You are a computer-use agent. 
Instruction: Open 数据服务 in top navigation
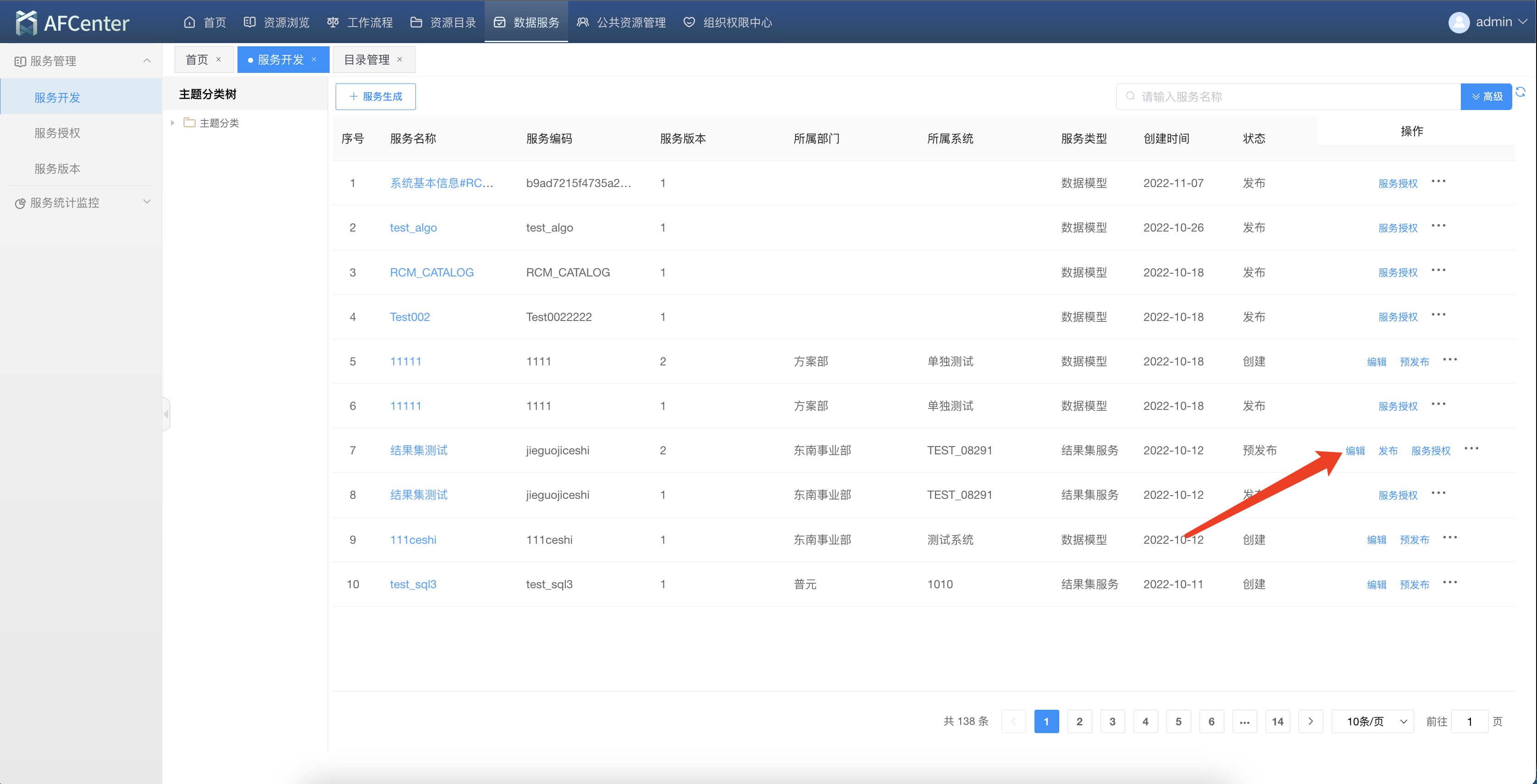click(x=526, y=22)
